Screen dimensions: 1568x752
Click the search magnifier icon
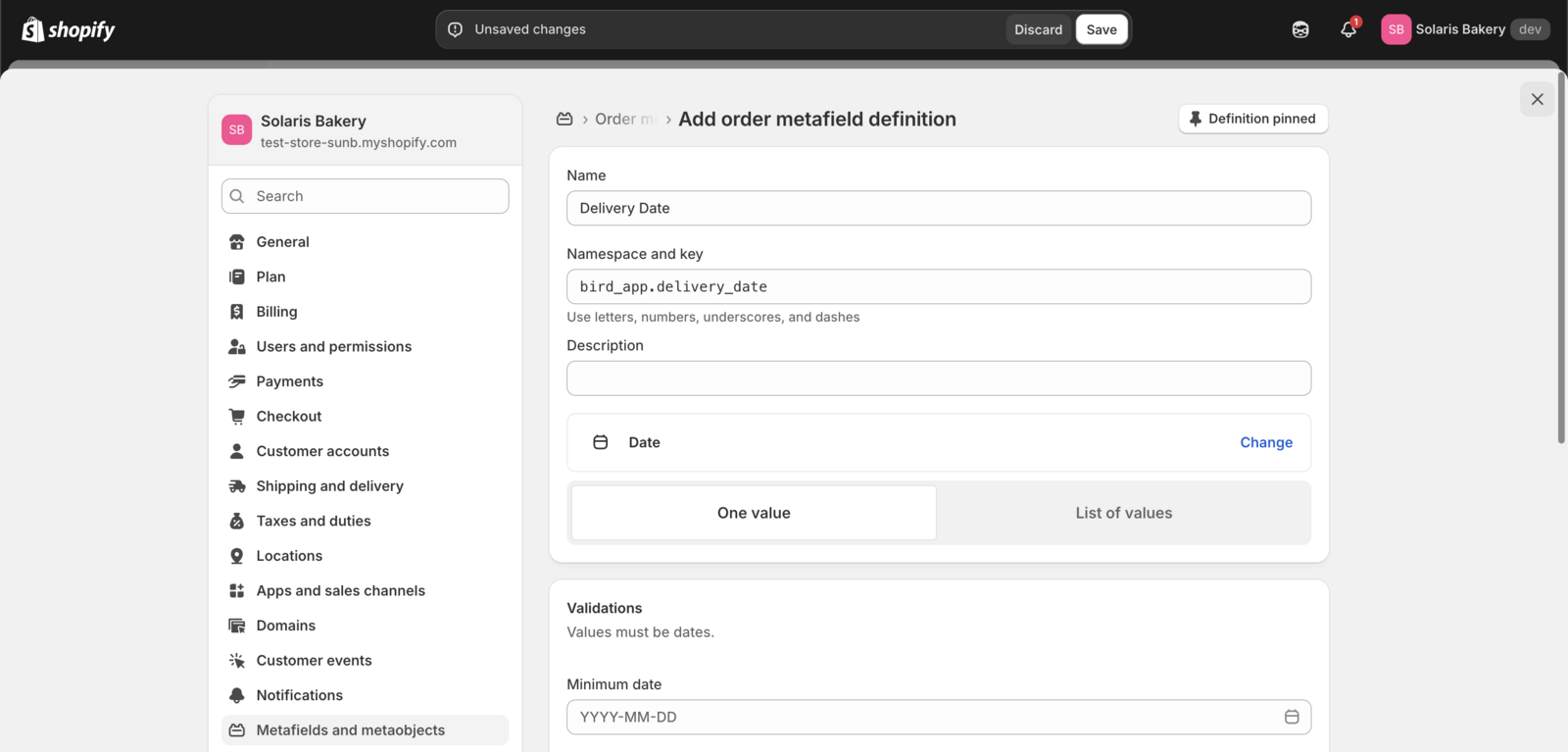pos(237,196)
